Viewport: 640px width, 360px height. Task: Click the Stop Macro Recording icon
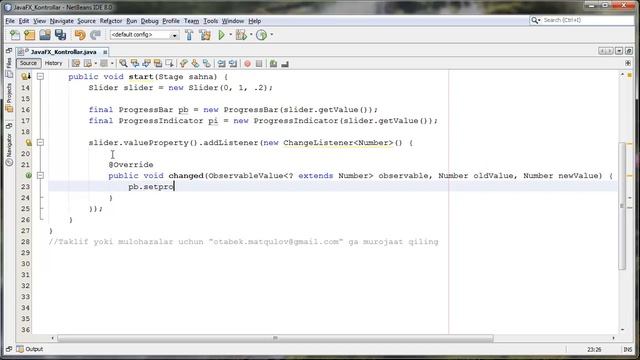[259, 64]
